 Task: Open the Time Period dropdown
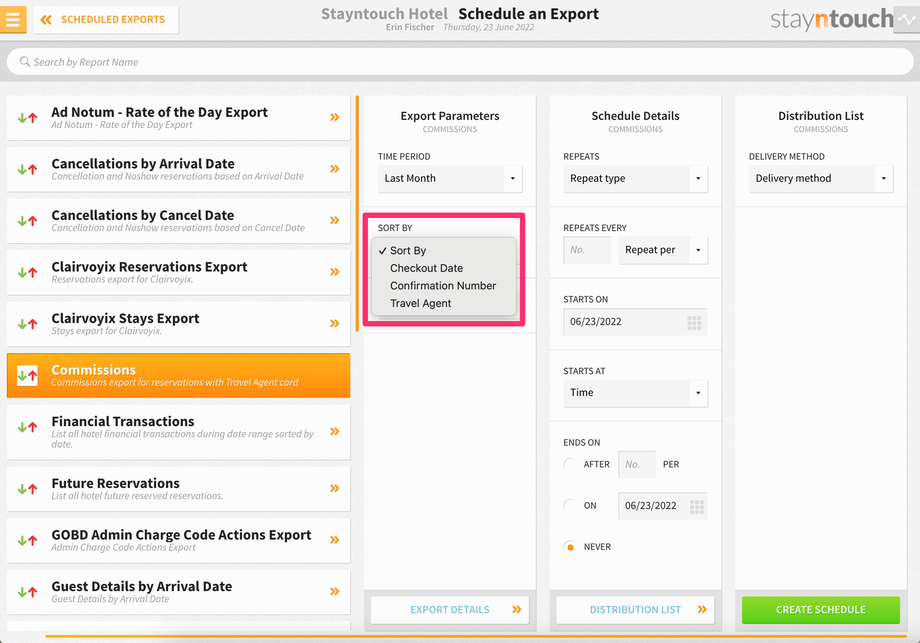(450, 178)
